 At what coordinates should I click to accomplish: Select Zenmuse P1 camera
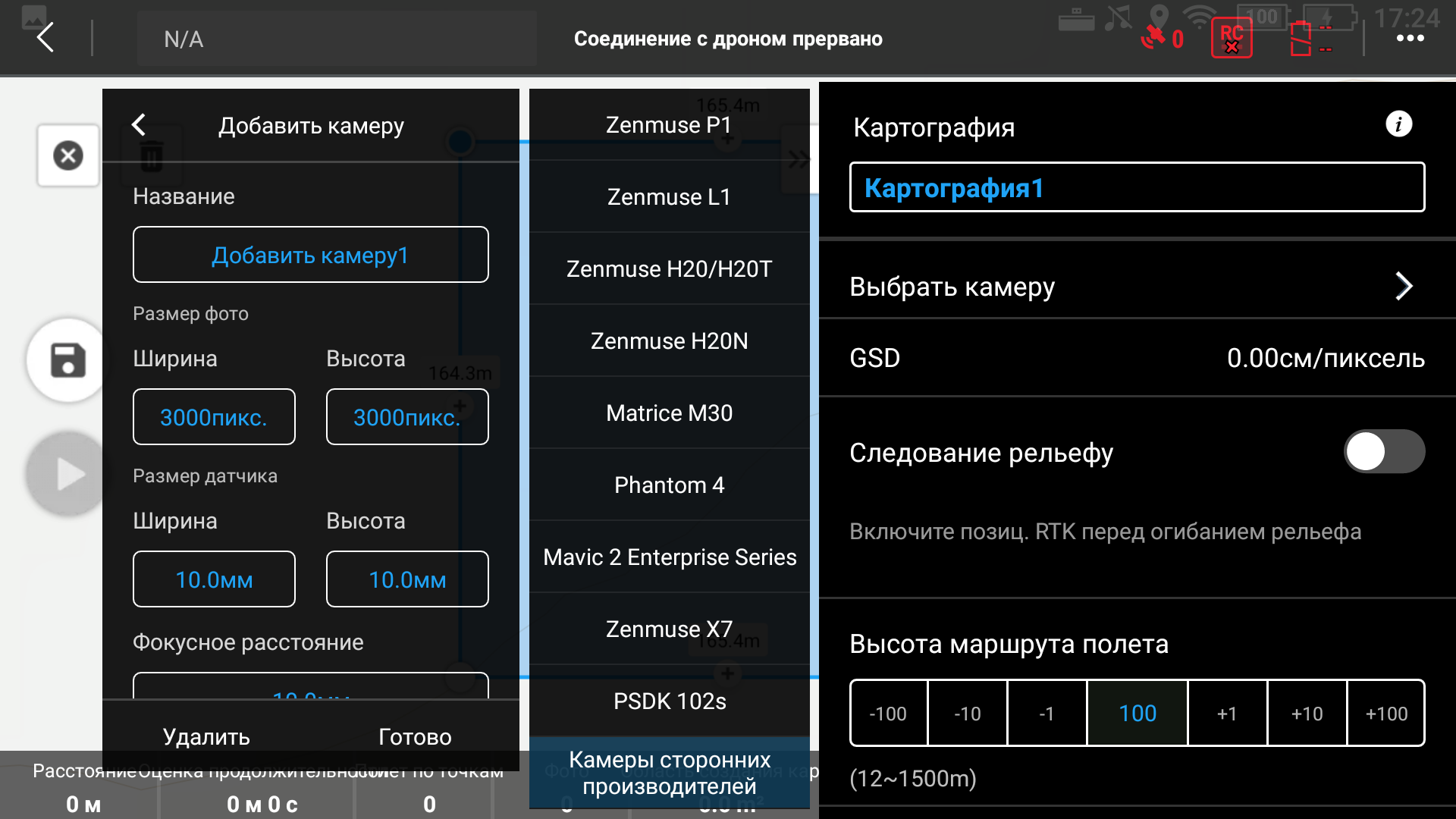coord(670,125)
